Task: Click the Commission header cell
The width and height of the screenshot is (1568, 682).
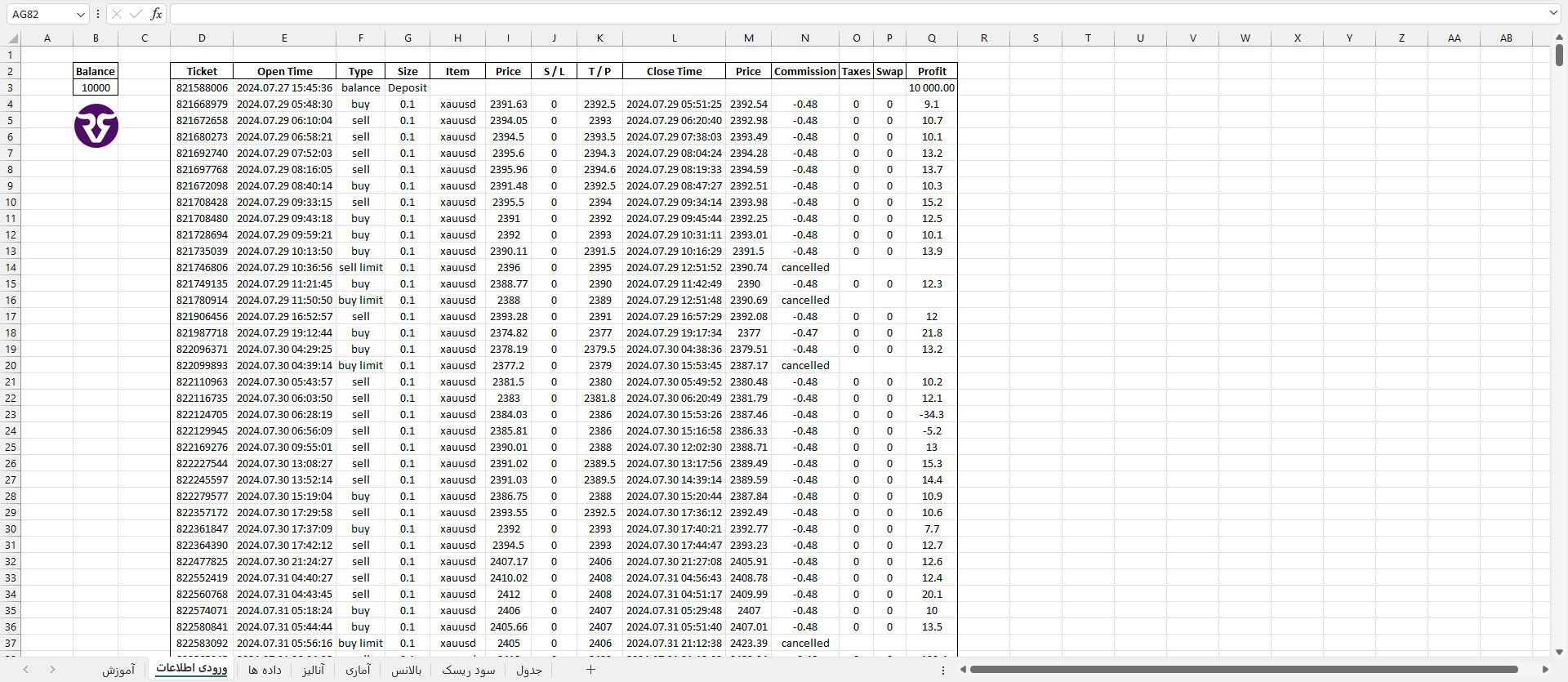Action: click(x=805, y=71)
